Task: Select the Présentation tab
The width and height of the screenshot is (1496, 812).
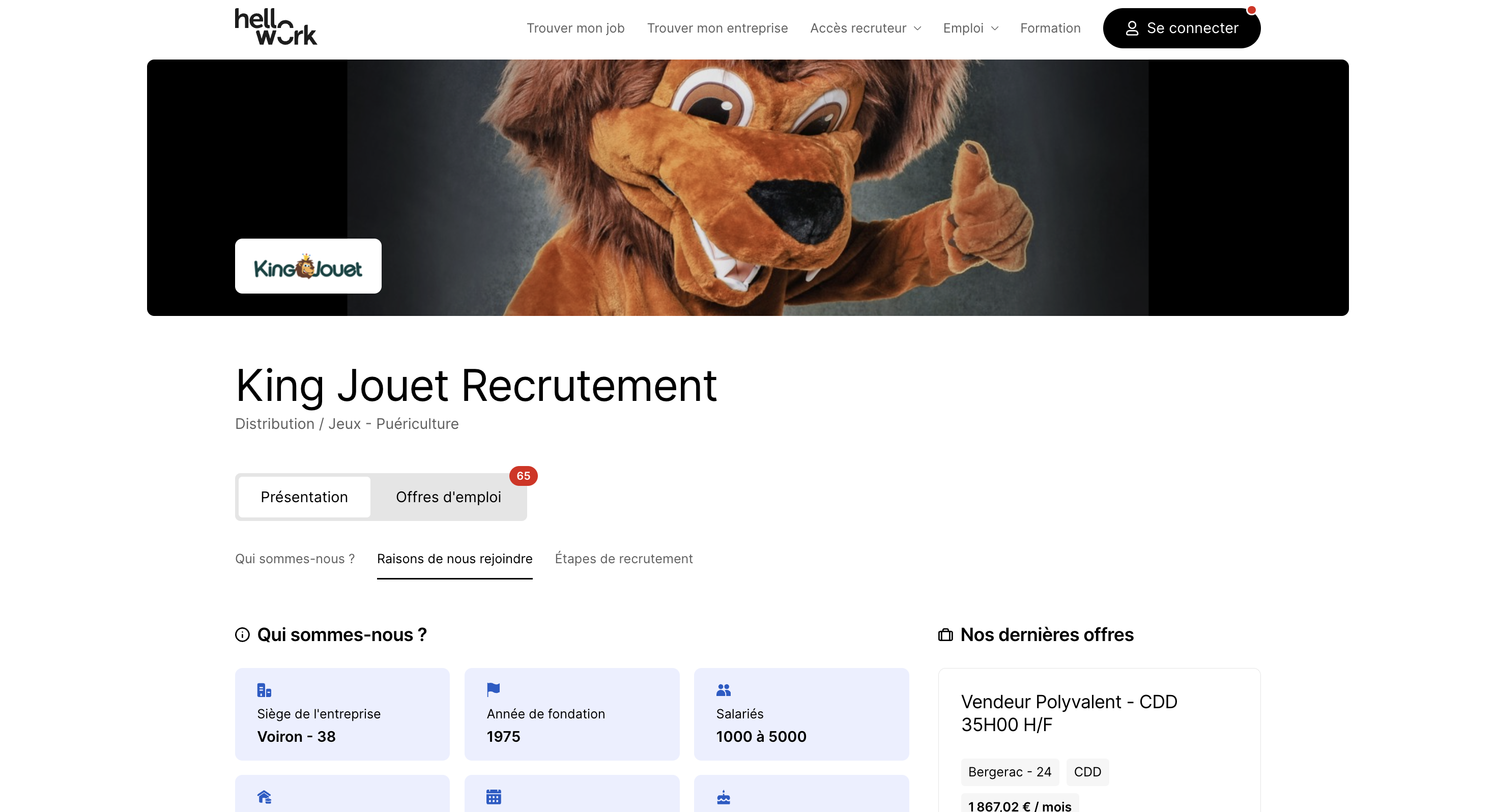Action: (304, 497)
